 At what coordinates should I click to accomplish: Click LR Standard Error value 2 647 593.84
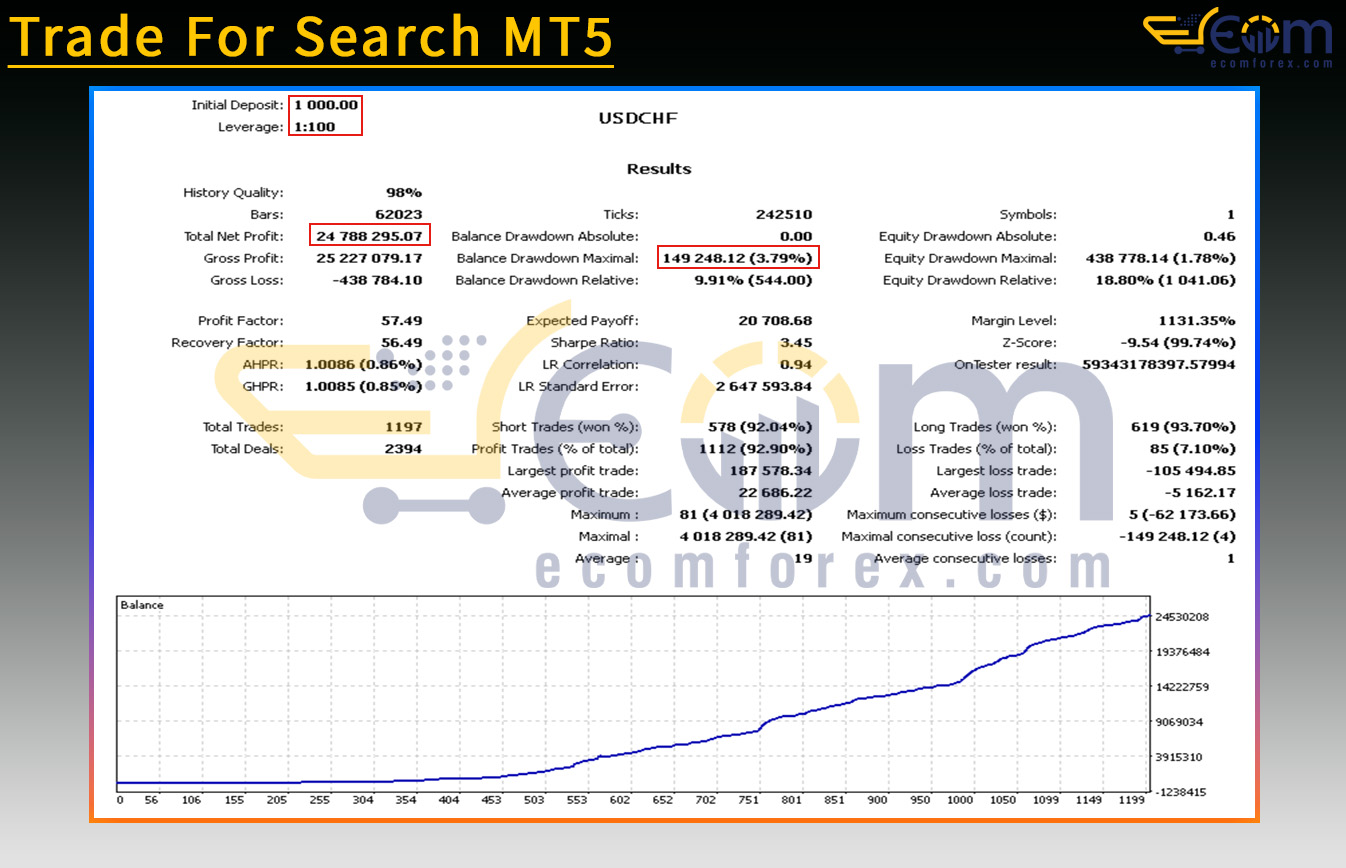(764, 387)
